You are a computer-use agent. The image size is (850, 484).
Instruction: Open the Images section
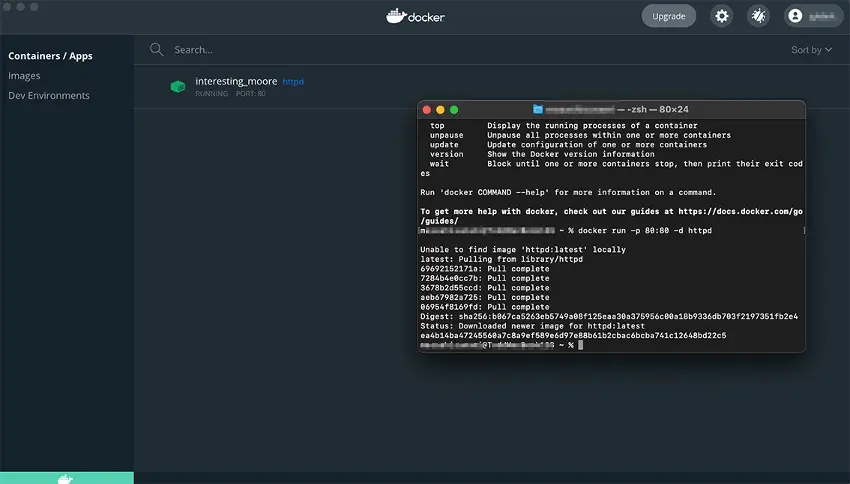click(x=24, y=76)
